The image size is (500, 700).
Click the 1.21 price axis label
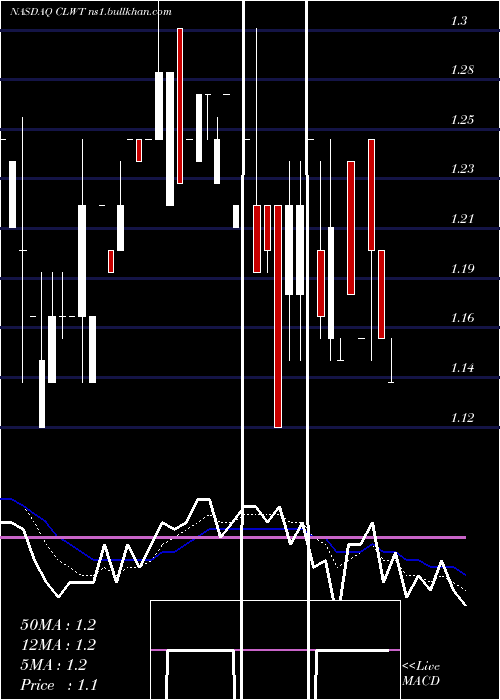[462, 219]
